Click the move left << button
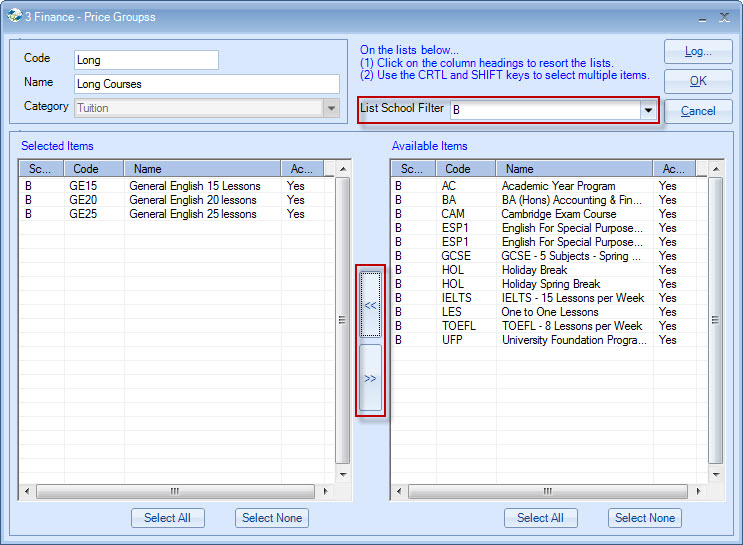 (x=370, y=304)
